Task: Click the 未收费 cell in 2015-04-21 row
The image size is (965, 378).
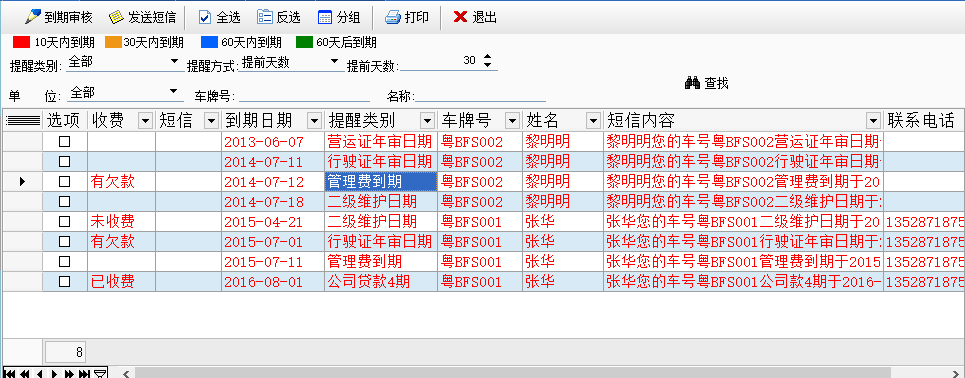Action: coord(121,222)
